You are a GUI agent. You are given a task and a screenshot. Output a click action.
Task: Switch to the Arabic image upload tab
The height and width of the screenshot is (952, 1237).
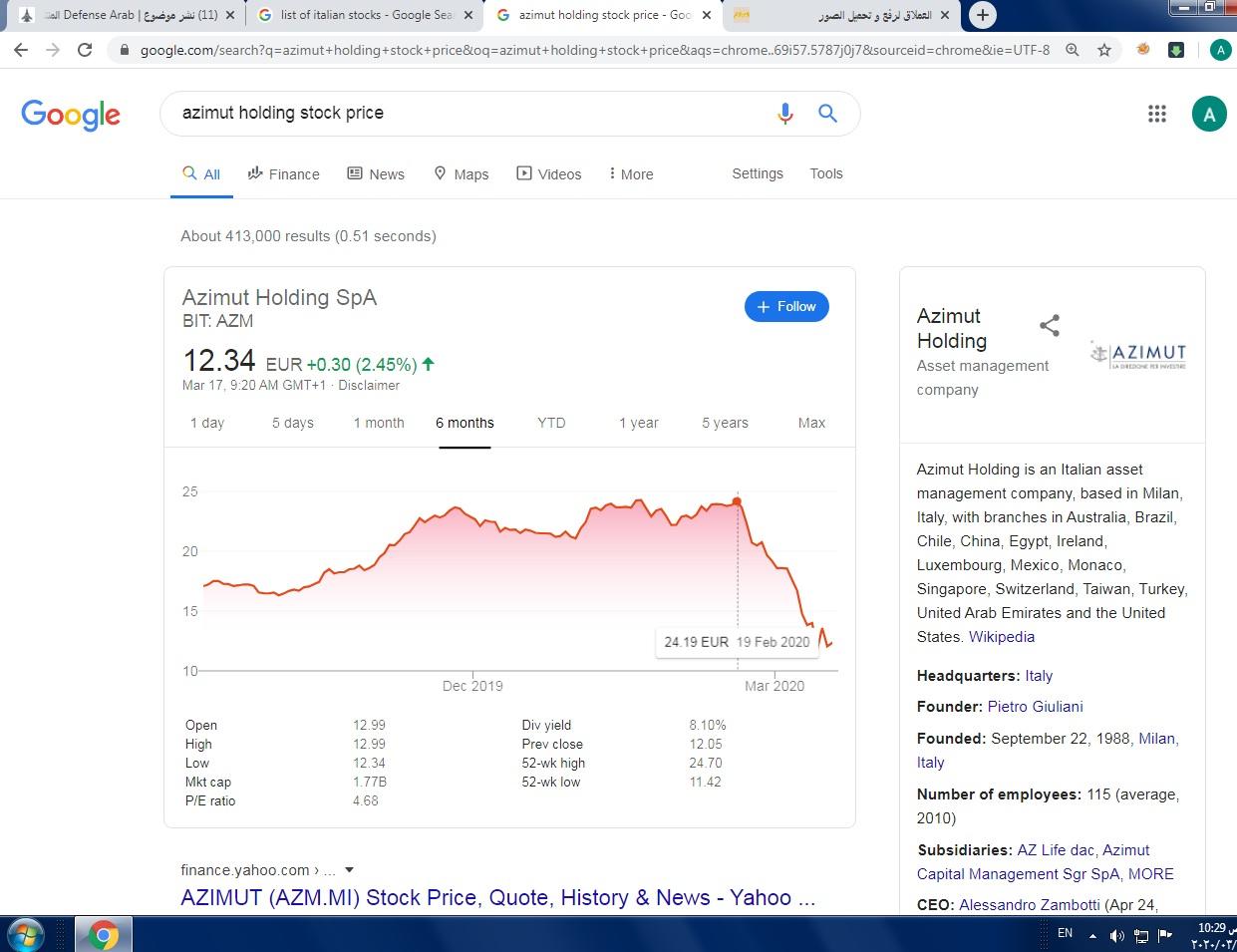(842, 15)
